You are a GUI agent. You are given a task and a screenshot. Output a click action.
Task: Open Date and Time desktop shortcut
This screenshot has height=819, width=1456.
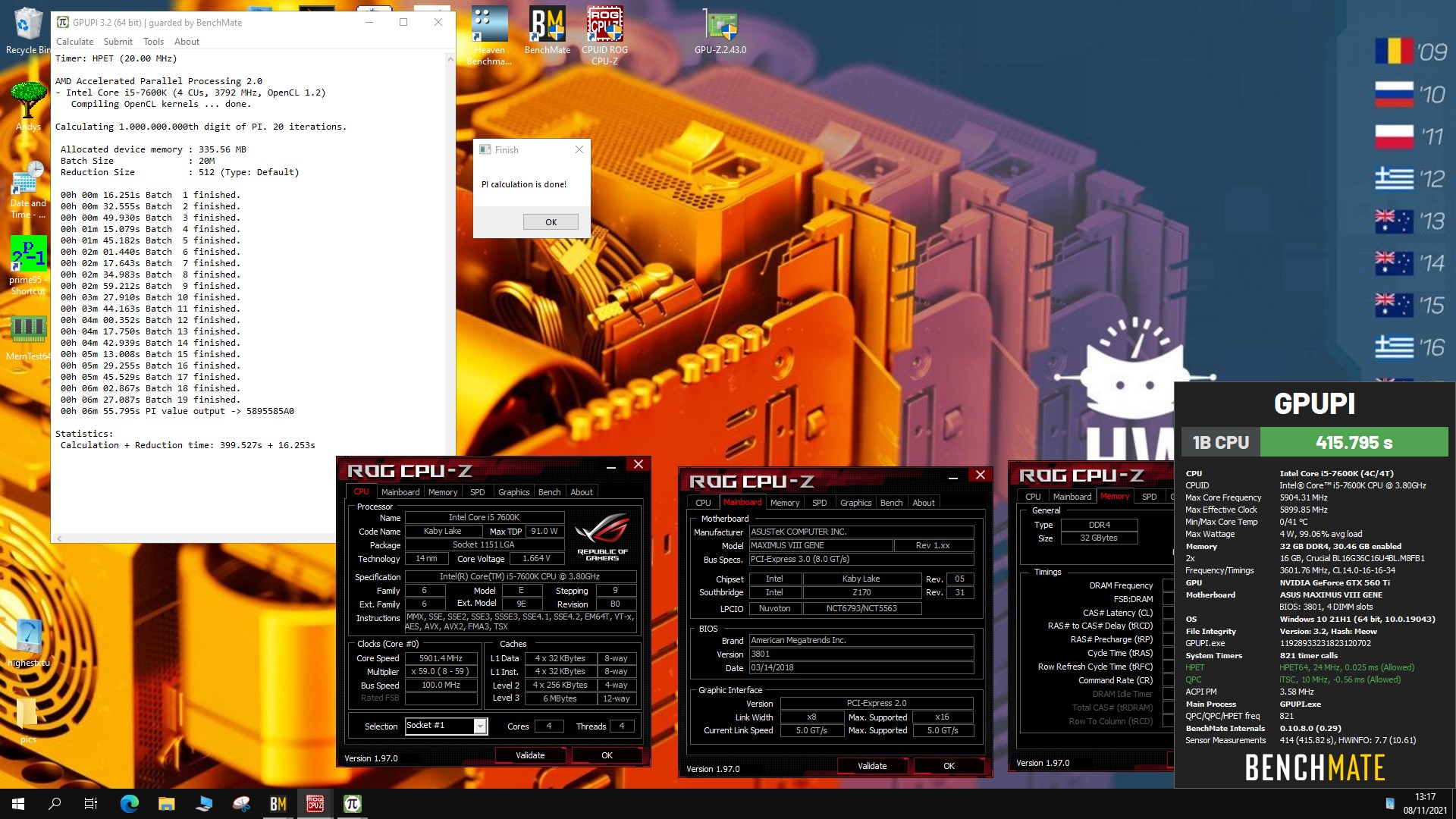coord(28,190)
